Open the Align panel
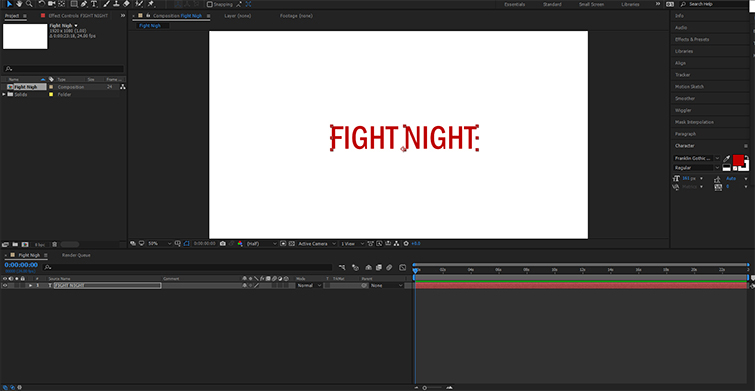 (x=680, y=63)
